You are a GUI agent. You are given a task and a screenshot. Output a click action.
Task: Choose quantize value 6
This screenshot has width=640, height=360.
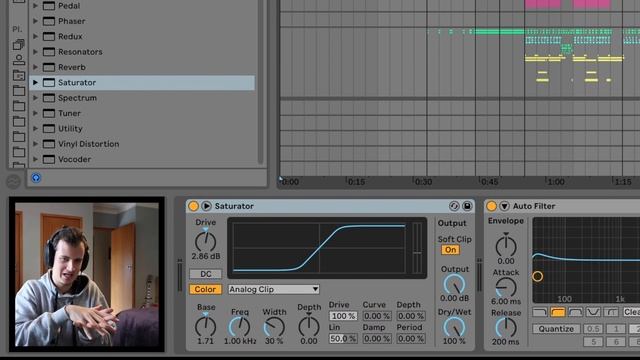click(x=616, y=342)
